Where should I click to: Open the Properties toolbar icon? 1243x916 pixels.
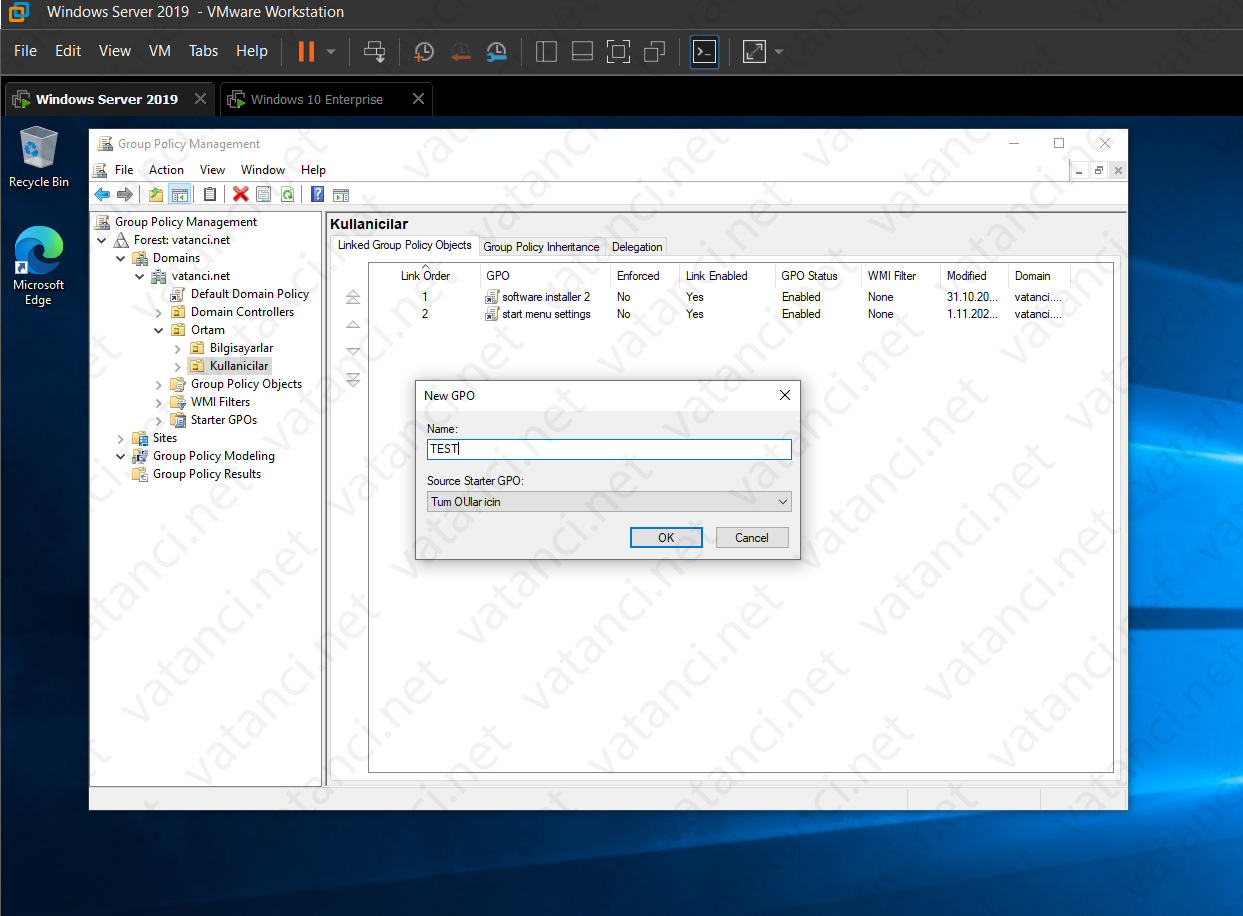263,193
